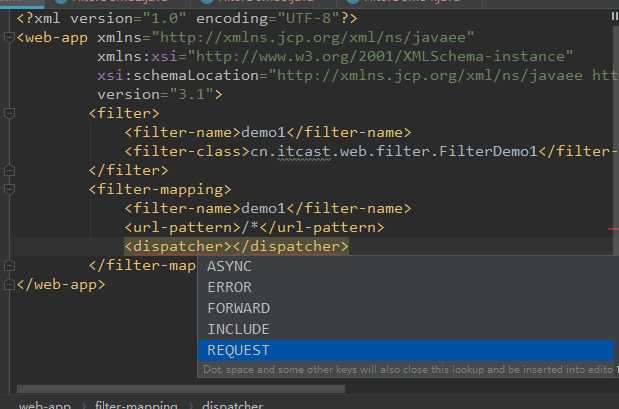Fold at the closing web-app tag marker
The image size is (619, 409).
pos(9,284)
